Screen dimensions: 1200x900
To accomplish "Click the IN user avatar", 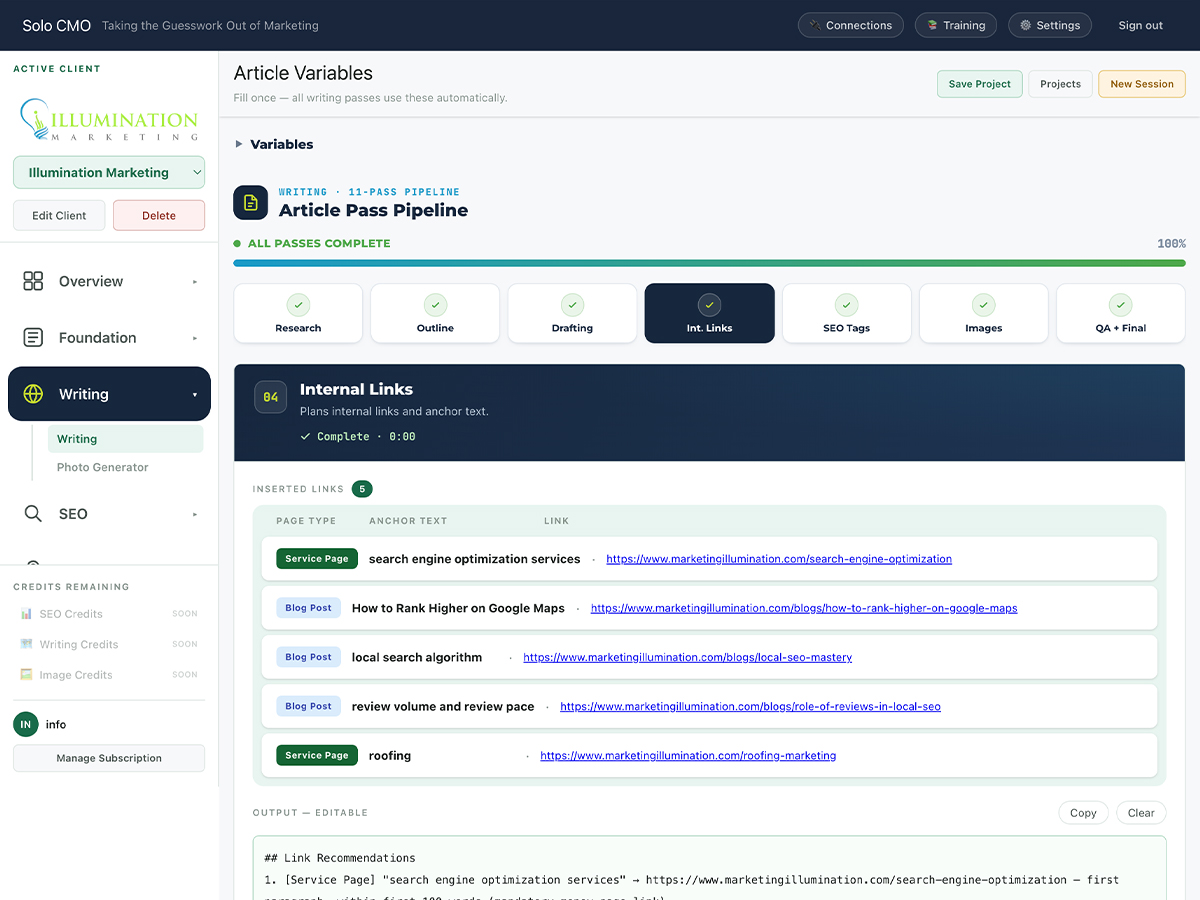I will [26, 724].
